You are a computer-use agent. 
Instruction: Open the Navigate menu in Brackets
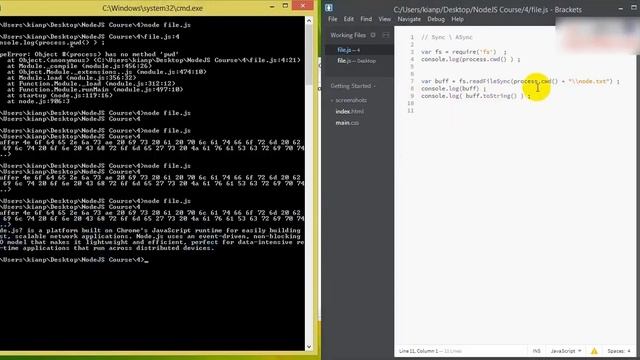[x=409, y=19]
